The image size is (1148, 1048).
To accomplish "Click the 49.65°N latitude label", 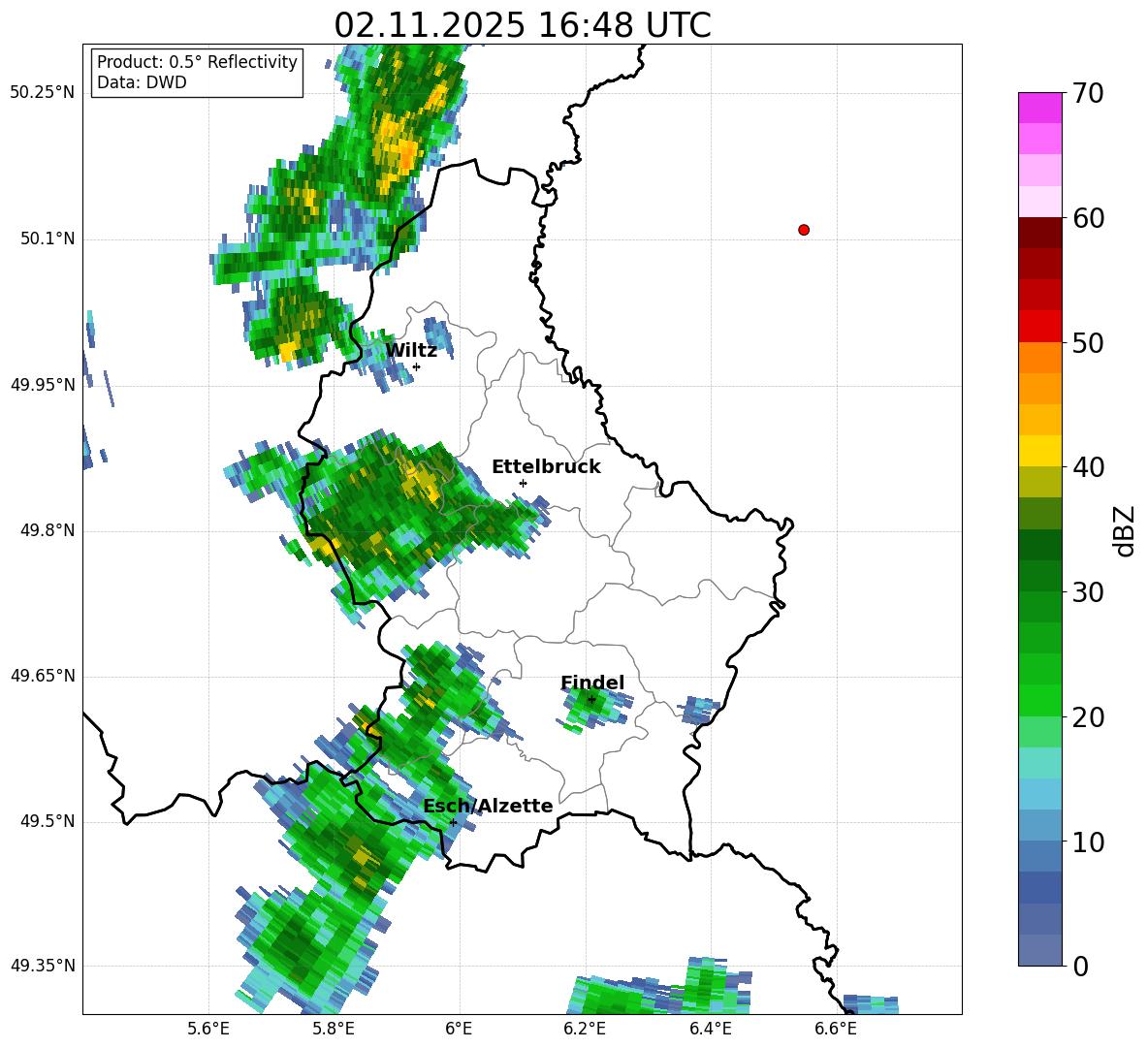I will (x=43, y=676).
